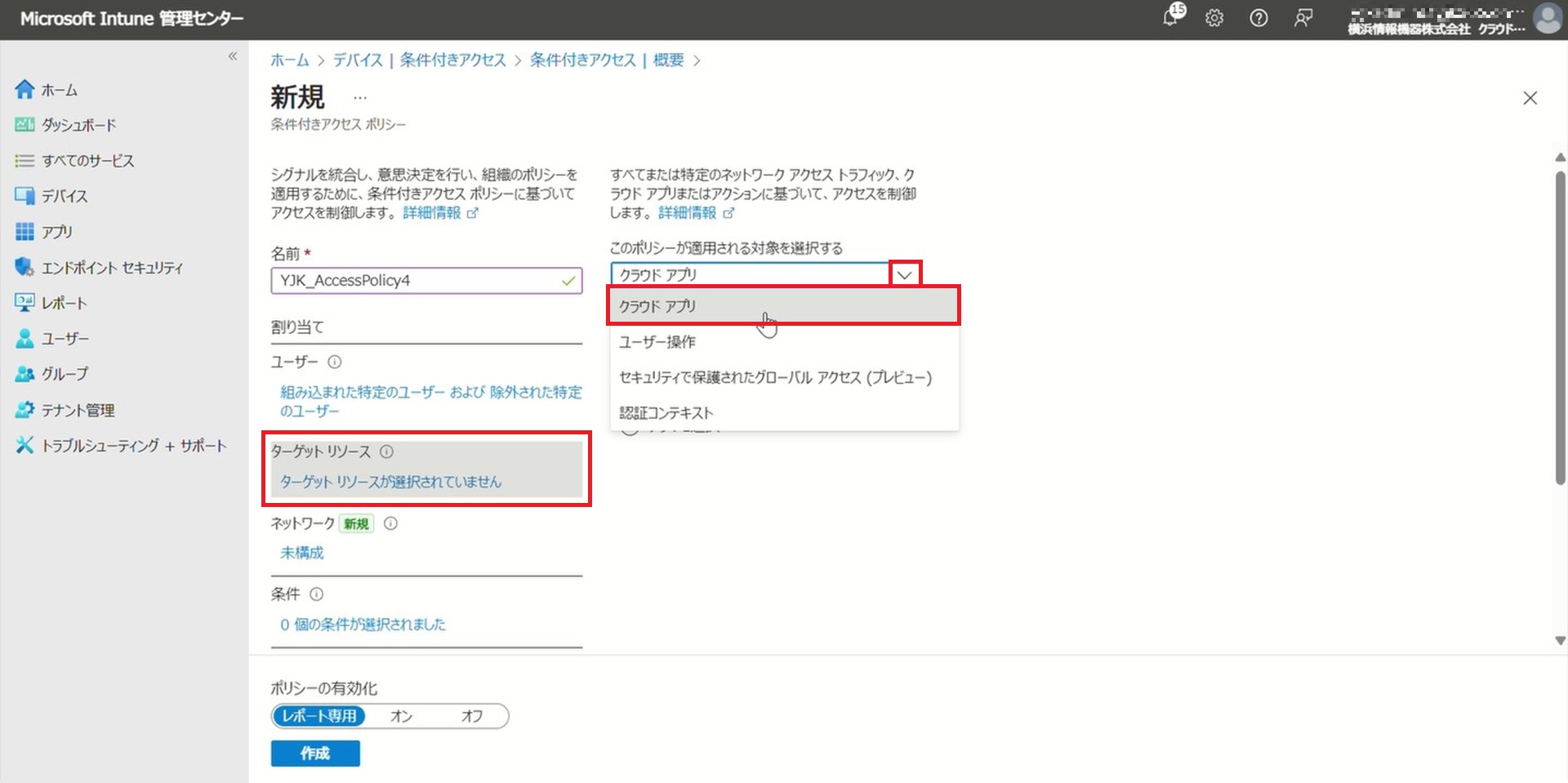
Task: Open the help question mark icon
Action: [x=1258, y=18]
